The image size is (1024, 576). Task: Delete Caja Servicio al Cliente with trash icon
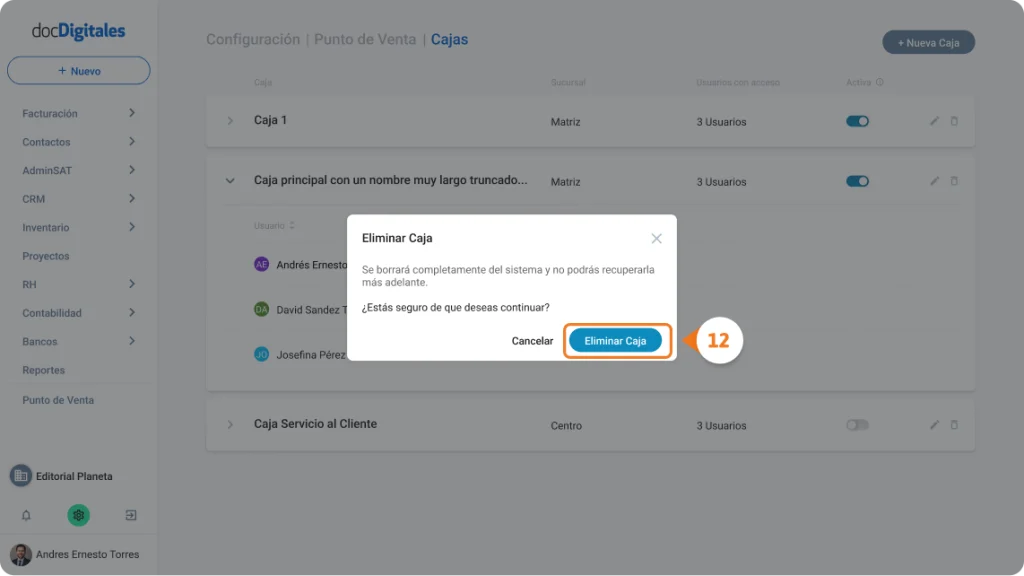pos(954,424)
